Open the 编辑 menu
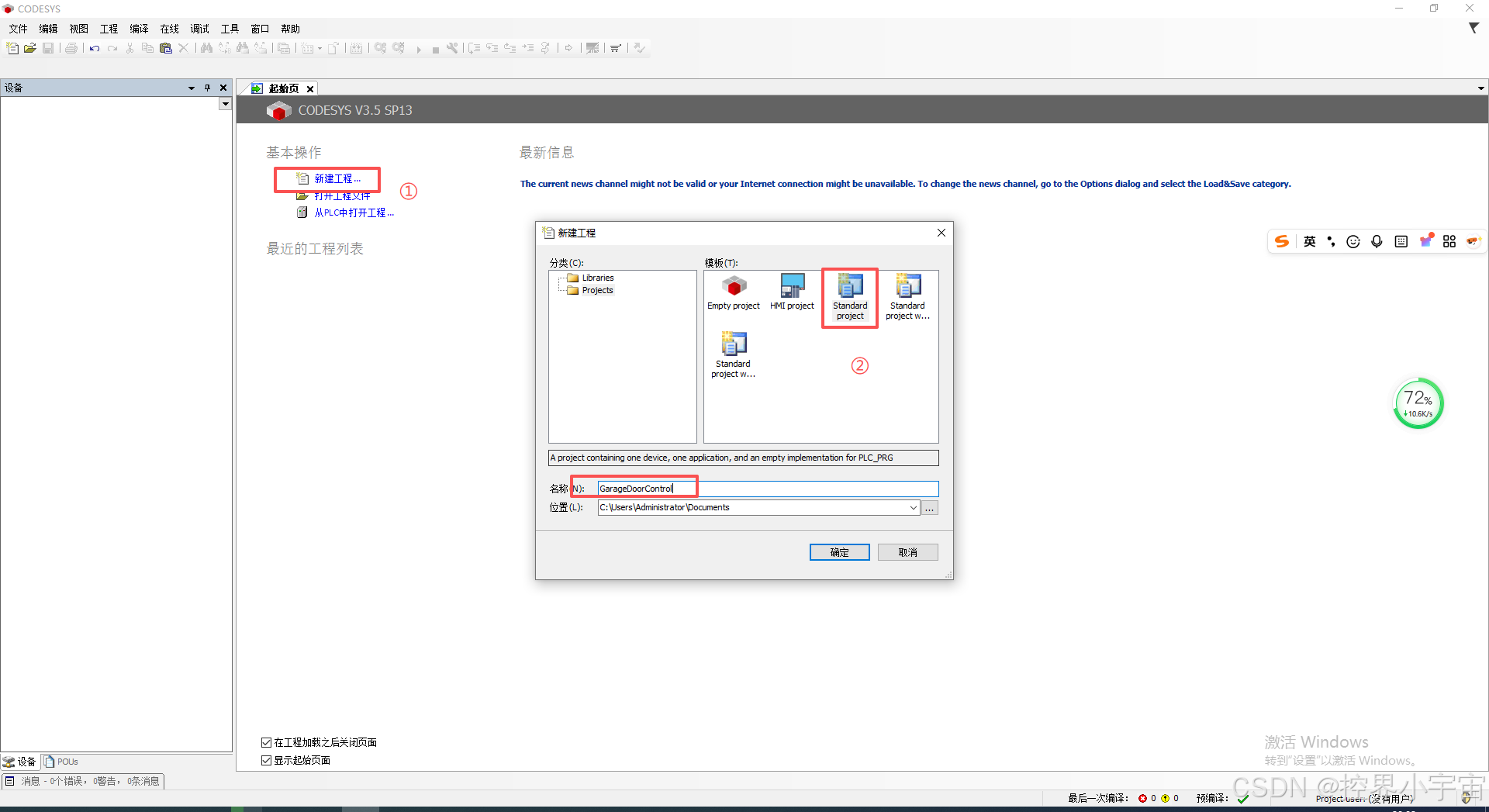1489x812 pixels. pos(48,29)
